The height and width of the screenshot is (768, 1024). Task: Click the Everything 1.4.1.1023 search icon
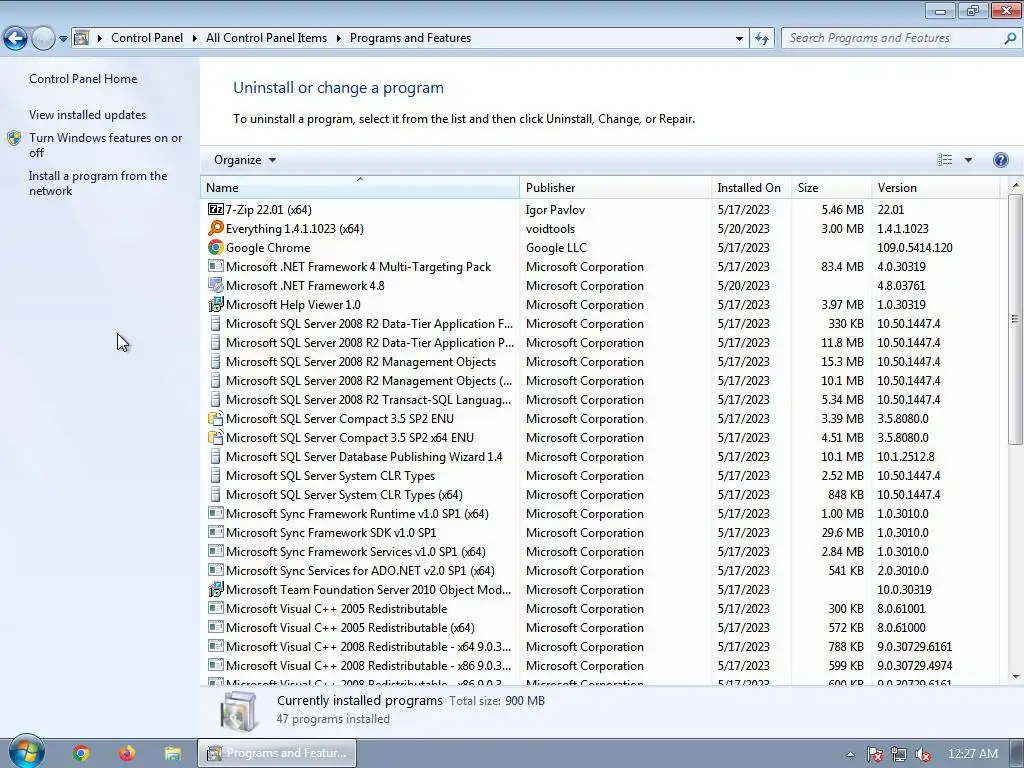pos(215,228)
